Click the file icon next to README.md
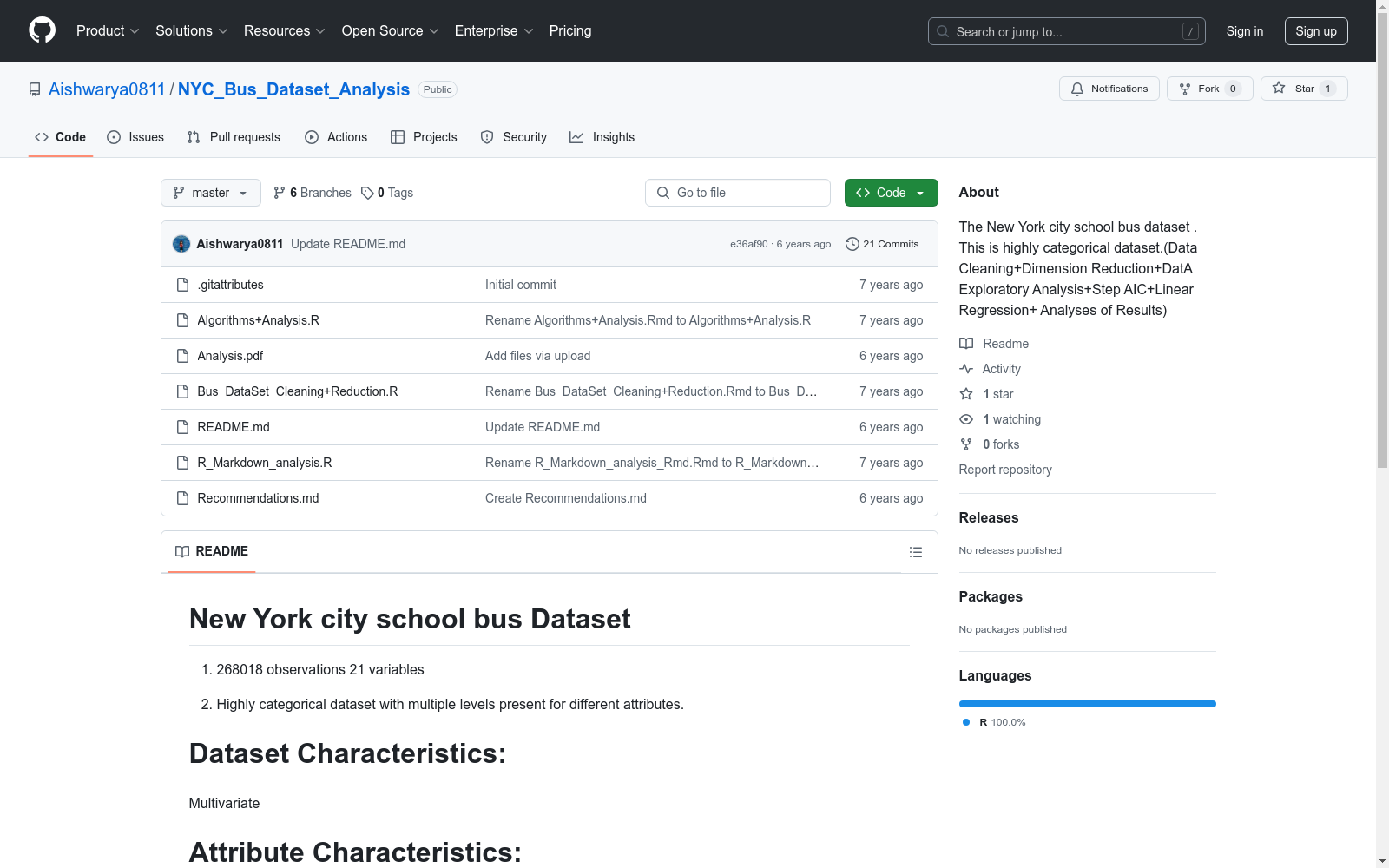This screenshot has height=868, width=1389. [182, 427]
